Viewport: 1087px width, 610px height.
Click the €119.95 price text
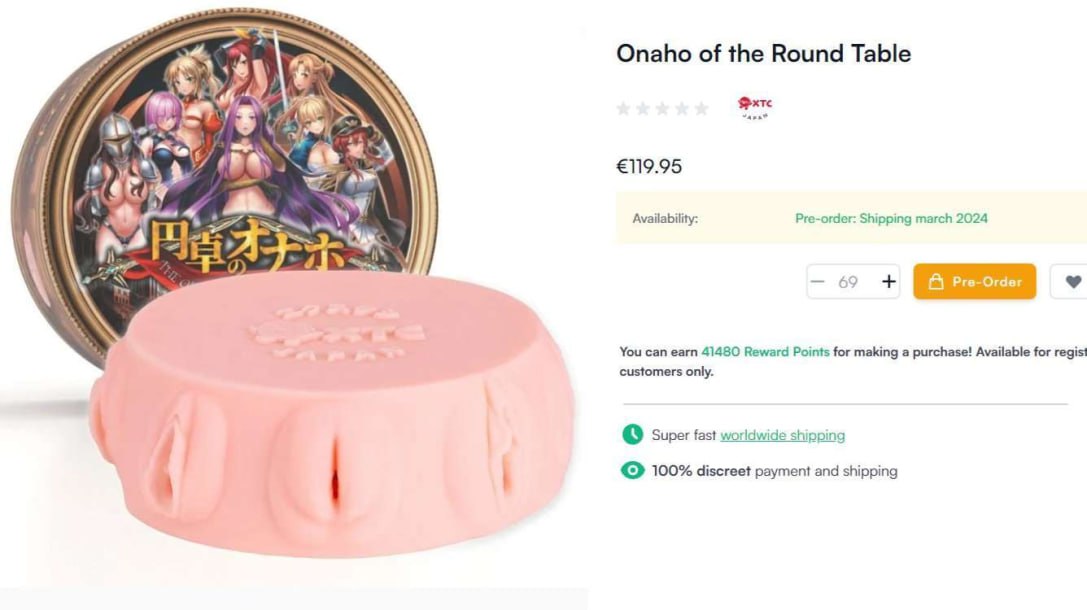click(x=649, y=167)
